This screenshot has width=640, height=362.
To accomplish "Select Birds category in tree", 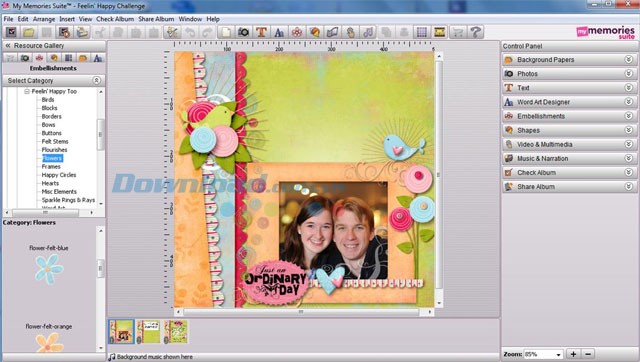I will pos(48,100).
